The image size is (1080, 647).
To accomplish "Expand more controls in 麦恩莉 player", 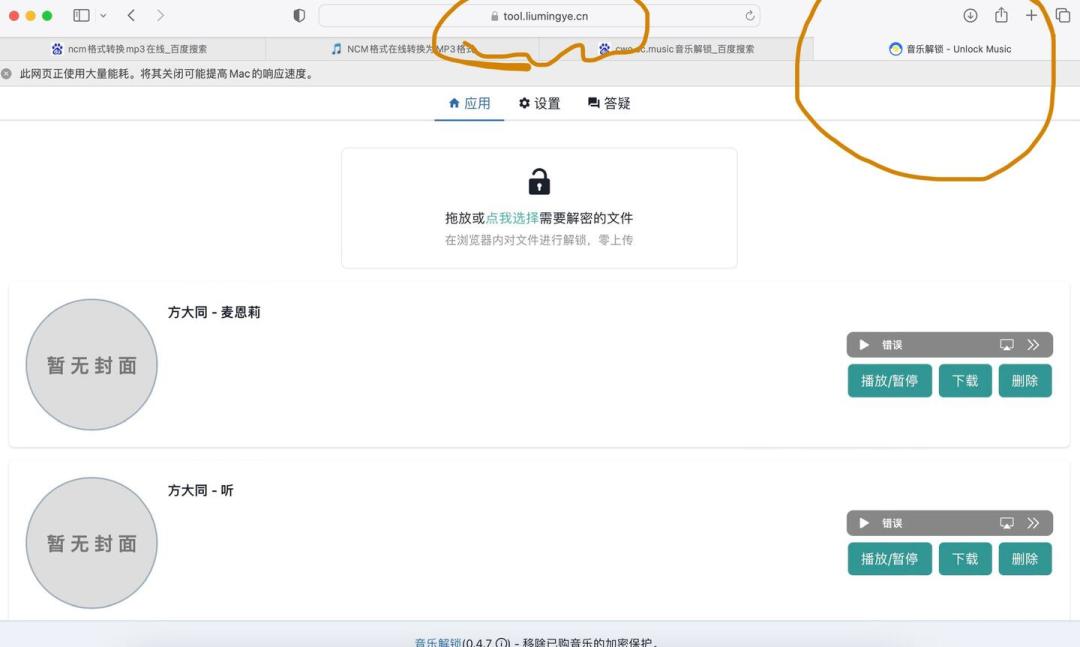I will (1033, 345).
